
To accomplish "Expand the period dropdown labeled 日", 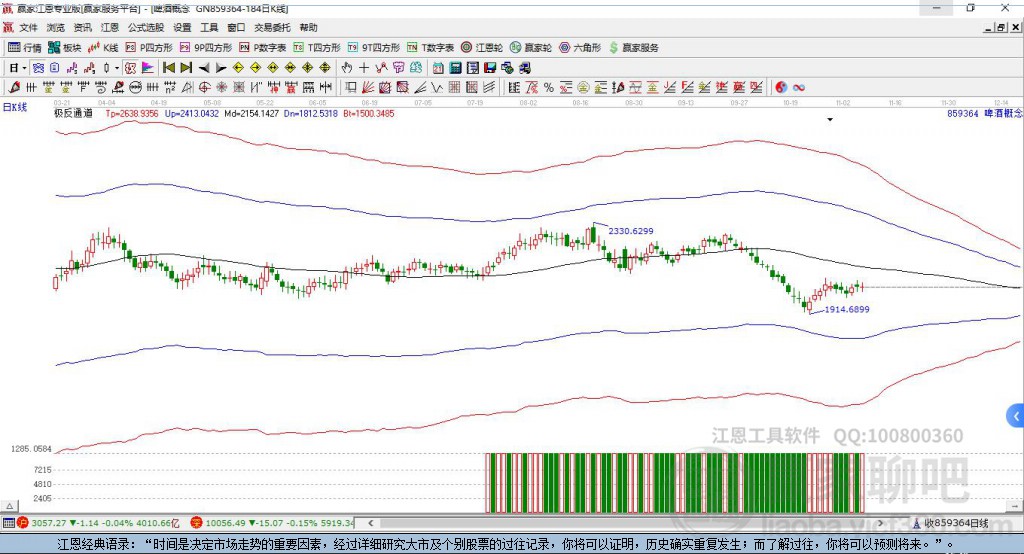I will (16, 68).
